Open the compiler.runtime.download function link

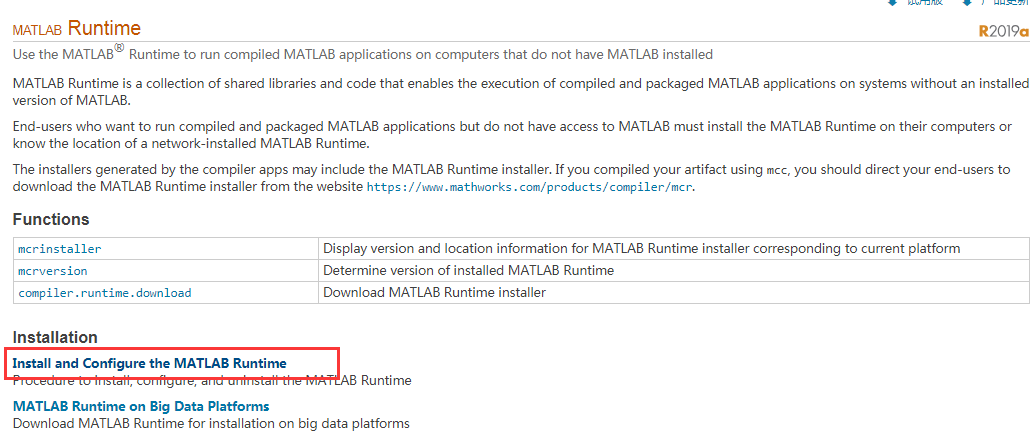(105, 292)
